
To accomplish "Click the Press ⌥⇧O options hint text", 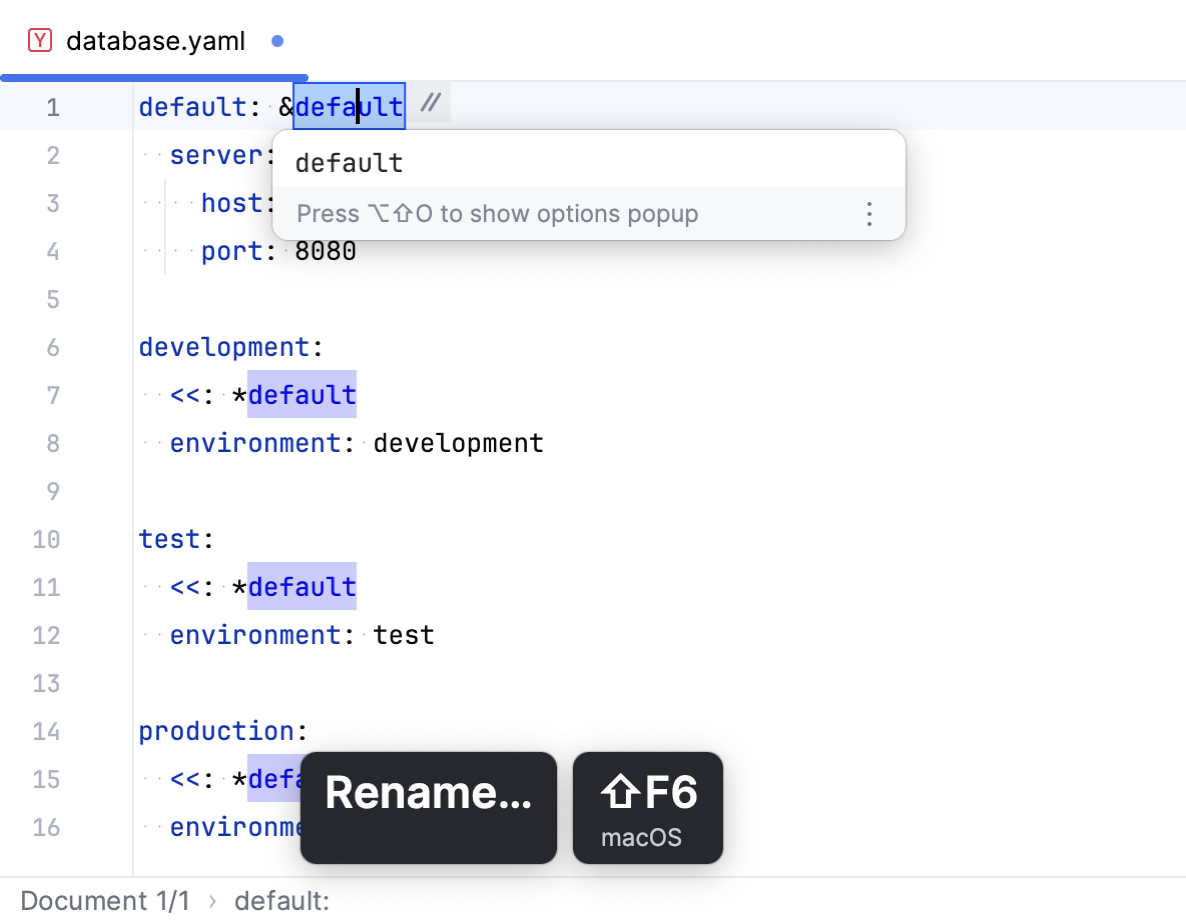I will pos(498,213).
